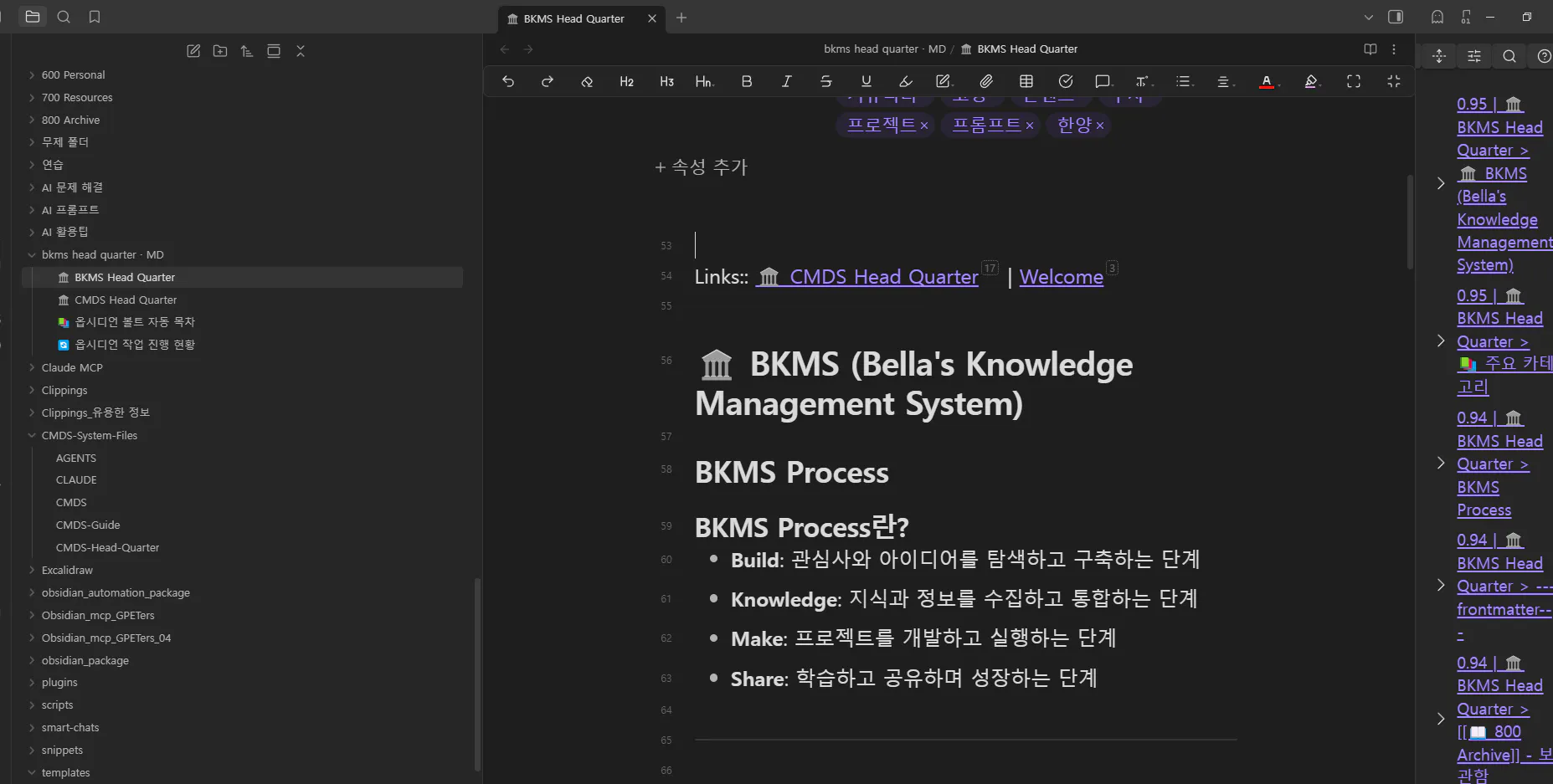
Task: Open the note's three-dot more options menu
Action: click(x=1394, y=49)
